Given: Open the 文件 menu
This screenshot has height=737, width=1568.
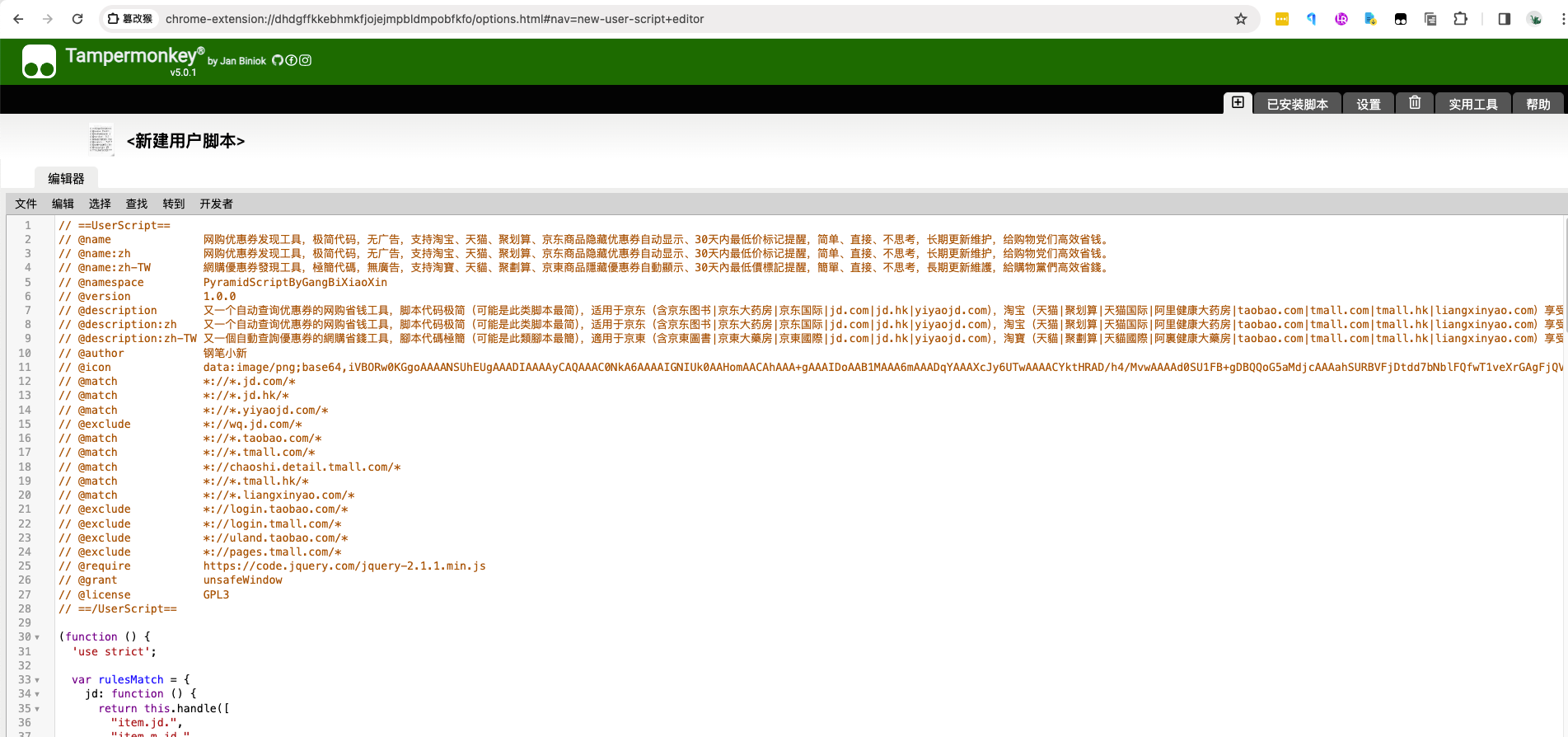Looking at the screenshot, I should pyautogui.click(x=26, y=204).
